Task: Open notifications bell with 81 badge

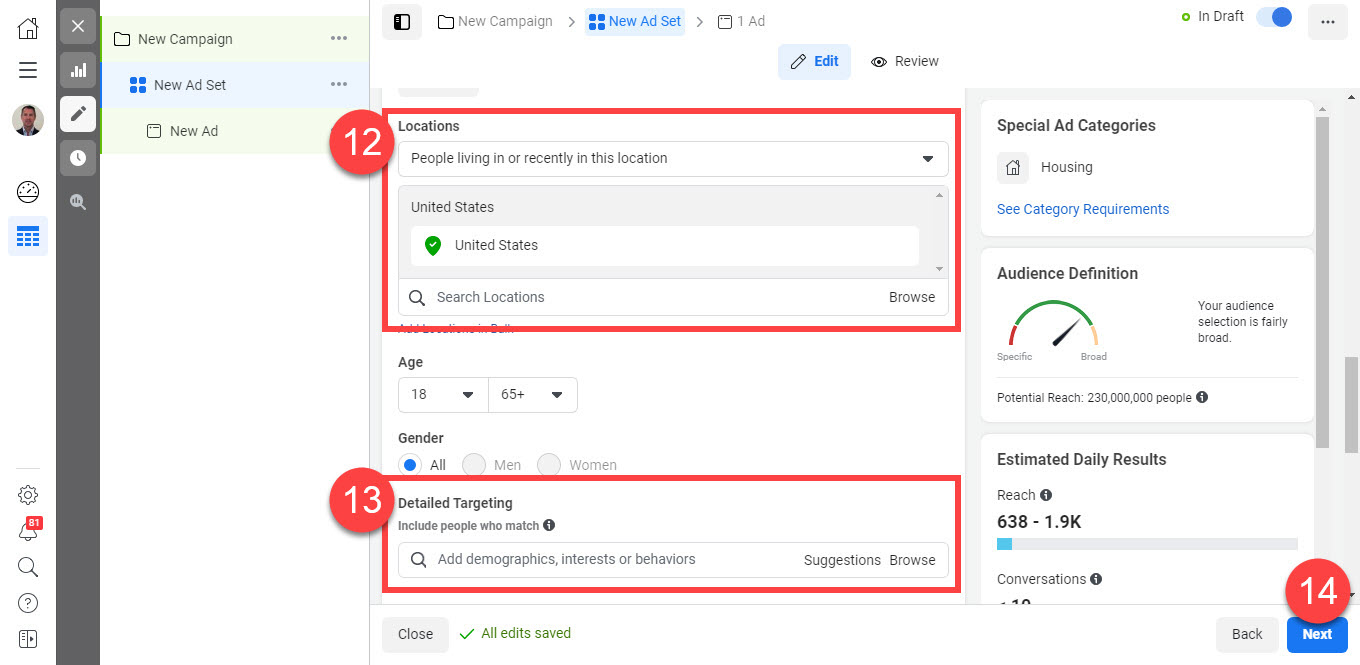Action: (28, 531)
